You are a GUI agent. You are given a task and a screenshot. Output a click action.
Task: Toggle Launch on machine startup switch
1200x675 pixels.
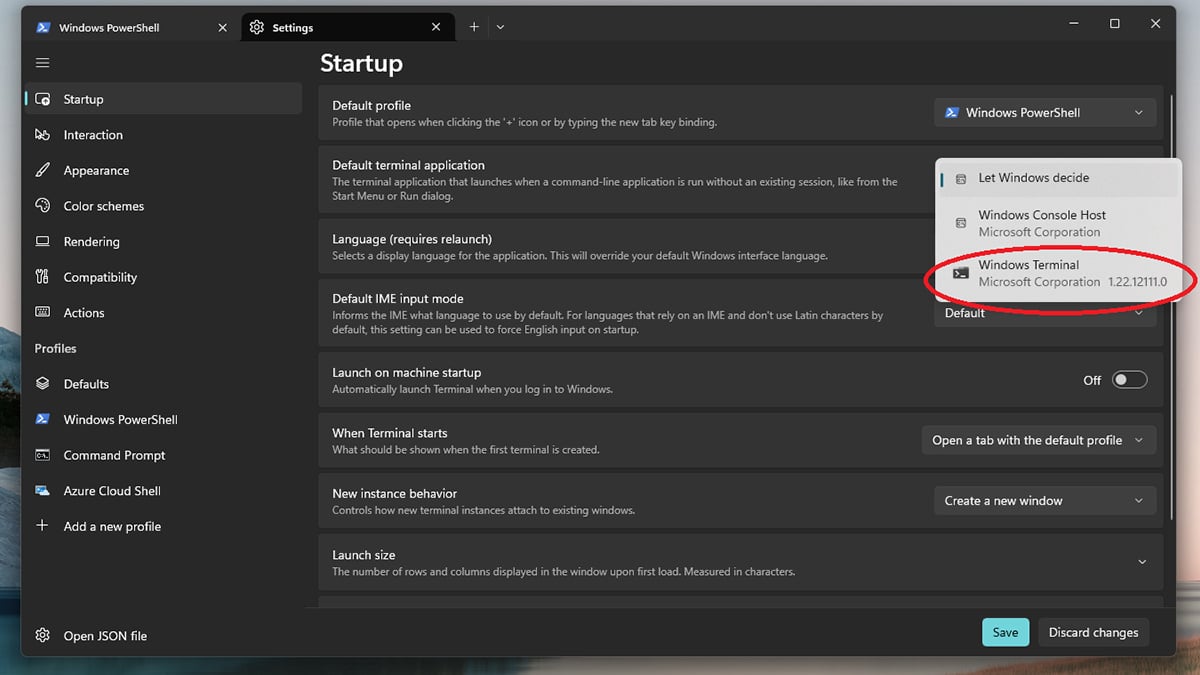click(x=1130, y=380)
